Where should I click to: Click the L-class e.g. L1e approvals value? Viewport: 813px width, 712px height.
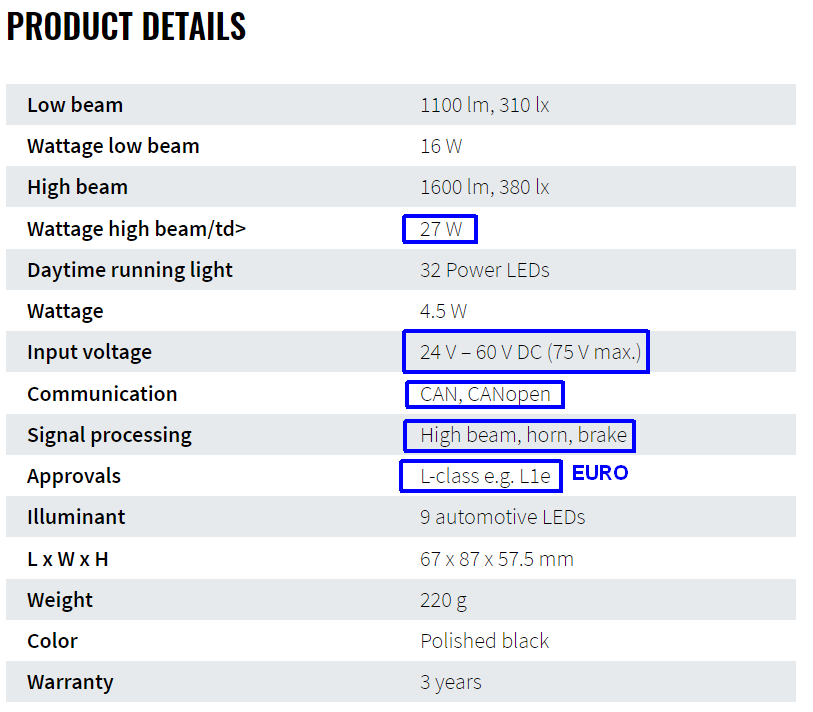pos(485,476)
